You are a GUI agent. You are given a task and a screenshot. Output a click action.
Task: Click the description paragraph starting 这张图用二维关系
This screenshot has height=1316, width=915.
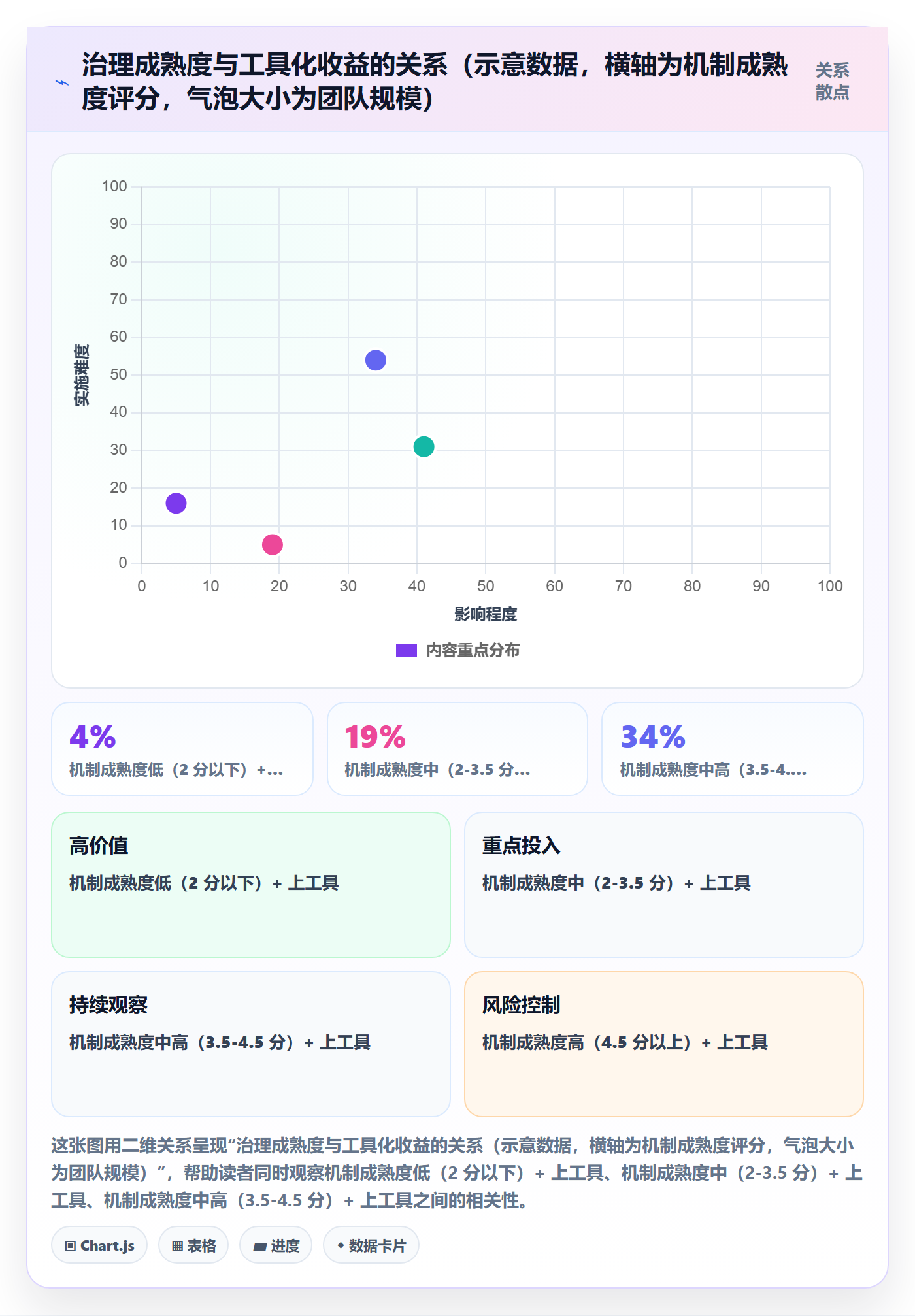click(457, 1173)
